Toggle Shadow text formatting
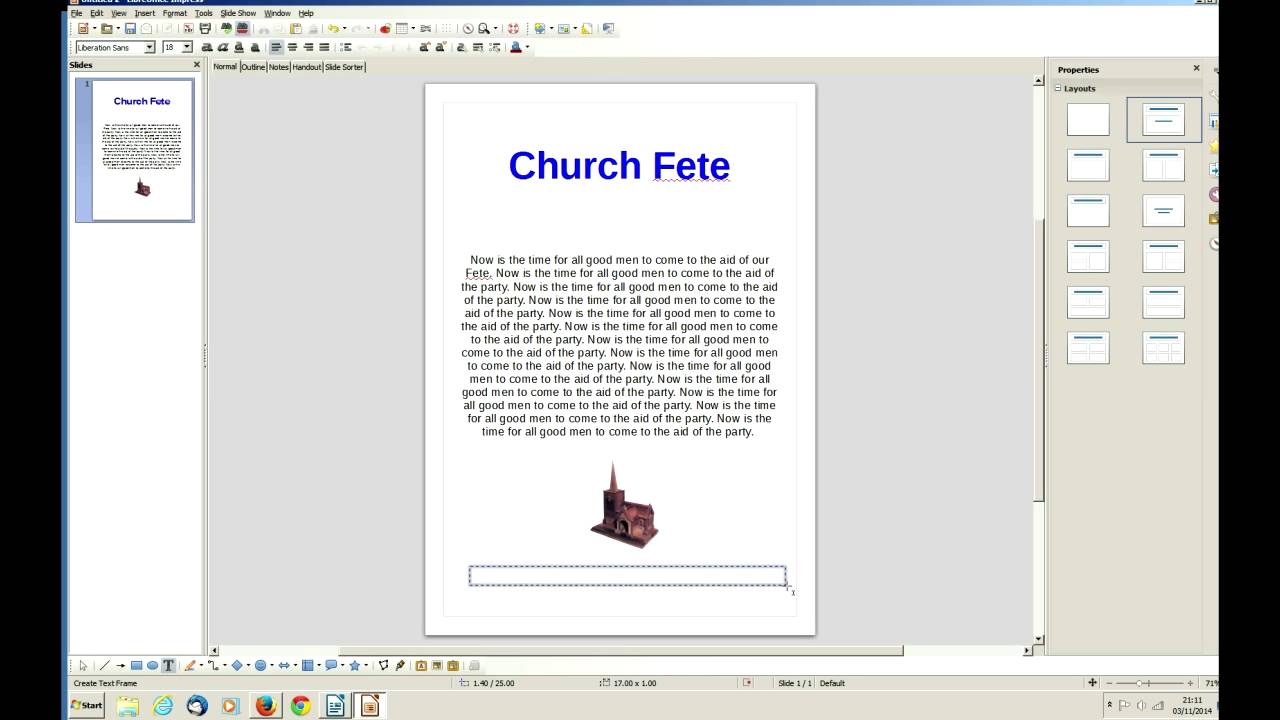 coord(255,47)
